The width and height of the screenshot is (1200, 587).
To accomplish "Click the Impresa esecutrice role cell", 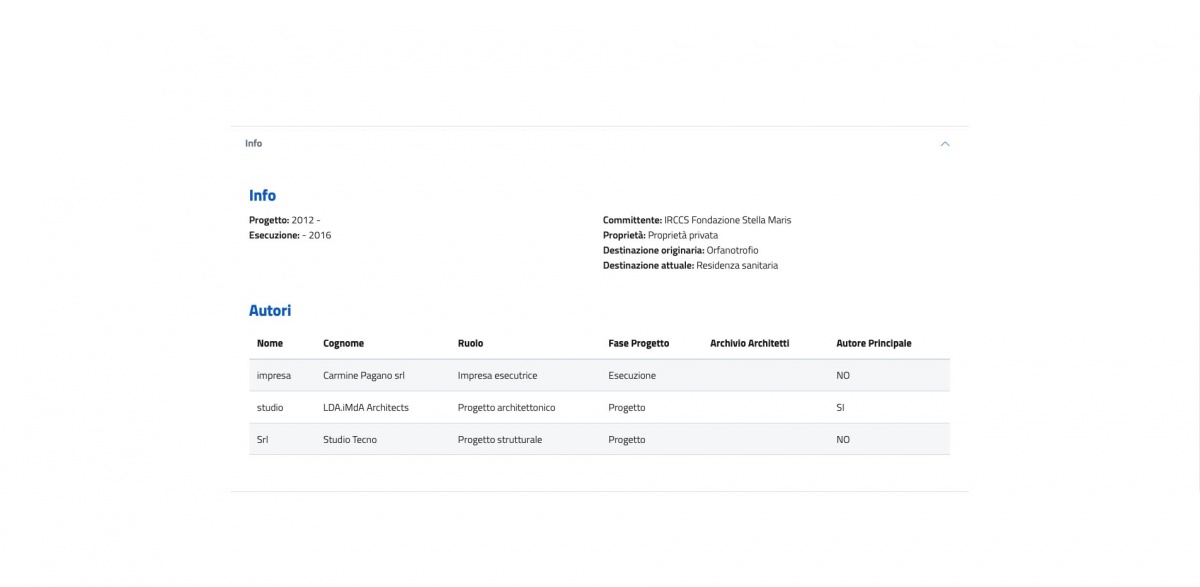I will [497, 375].
